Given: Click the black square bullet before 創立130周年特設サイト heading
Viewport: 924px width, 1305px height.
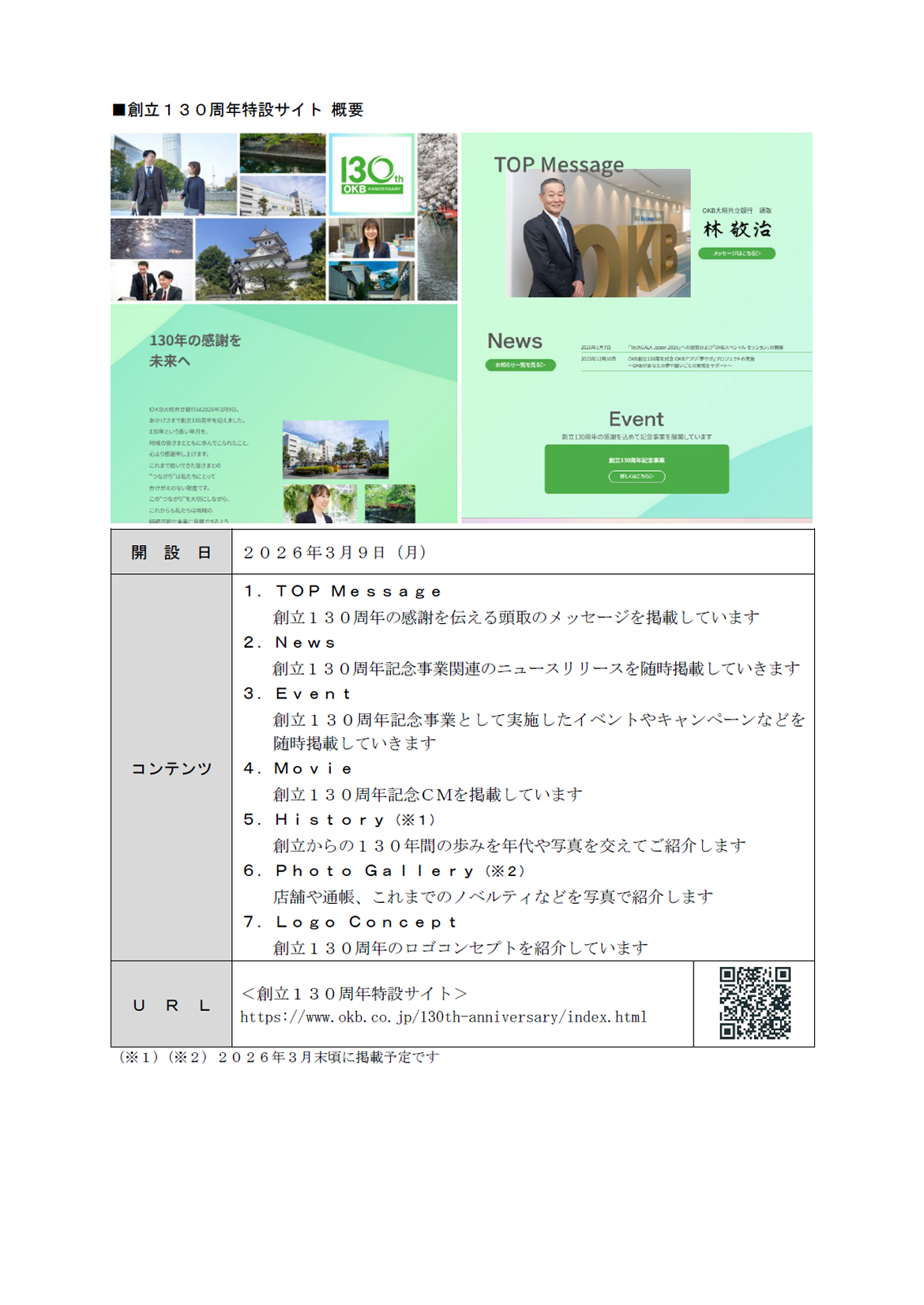Looking at the screenshot, I should [118, 110].
